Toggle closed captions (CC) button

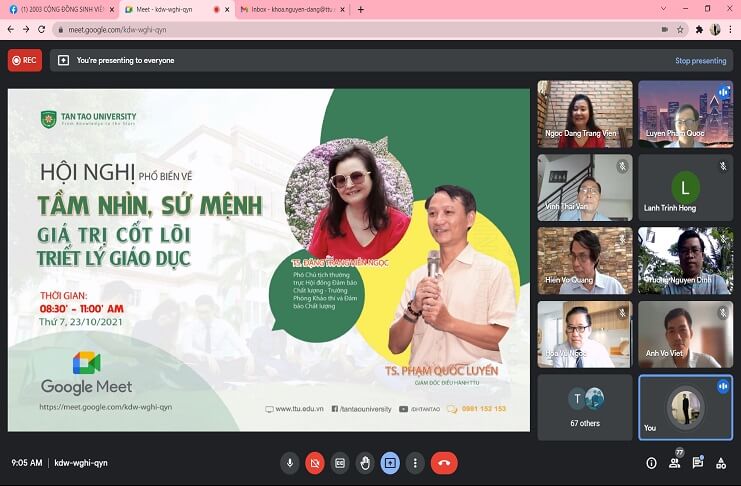pos(340,463)
